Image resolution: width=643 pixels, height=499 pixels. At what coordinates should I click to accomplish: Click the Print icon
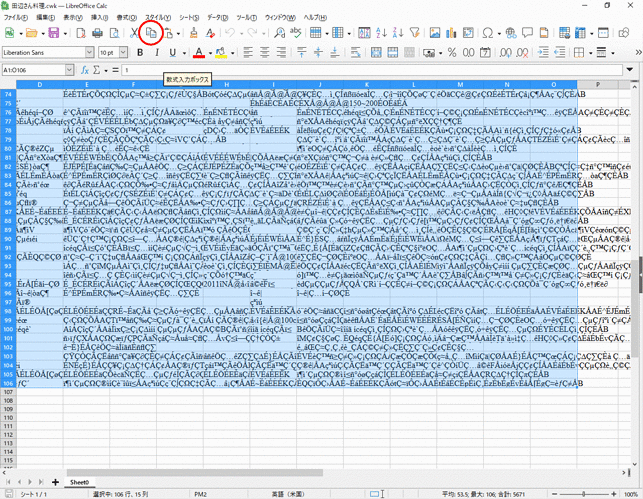[x=97, y=33]
